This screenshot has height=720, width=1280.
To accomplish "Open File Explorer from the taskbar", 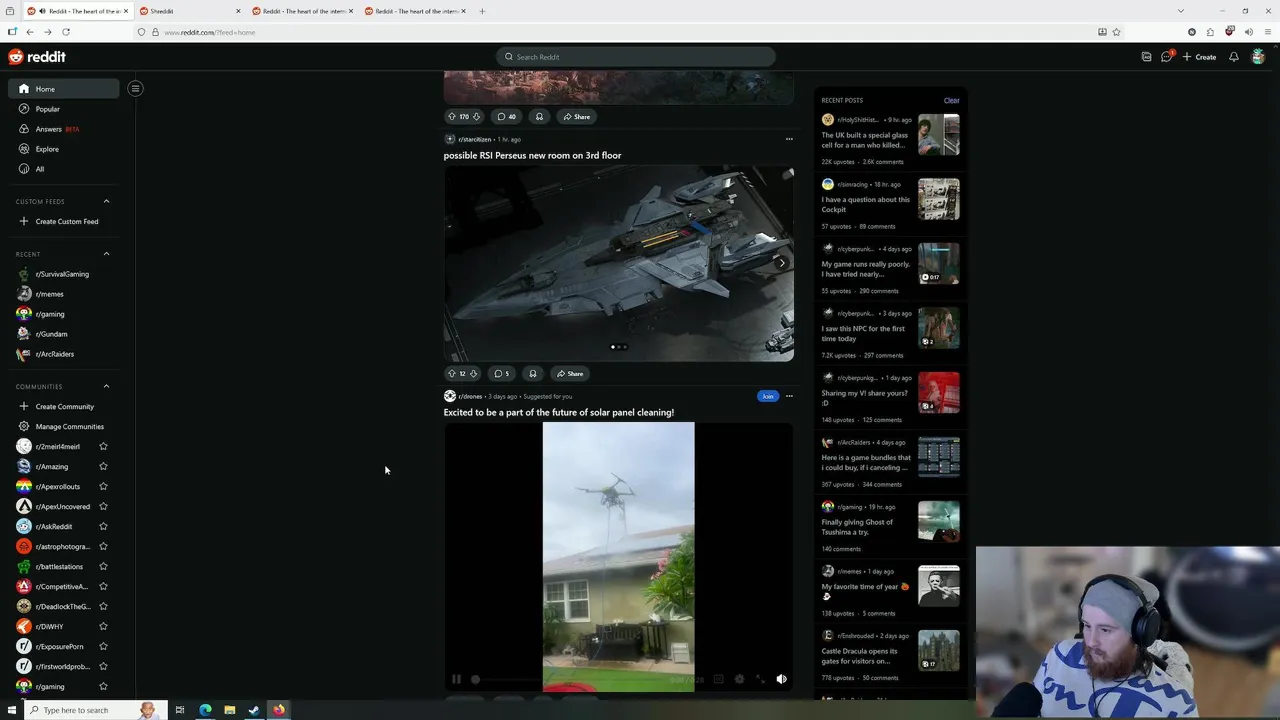I will pos(230,710).
